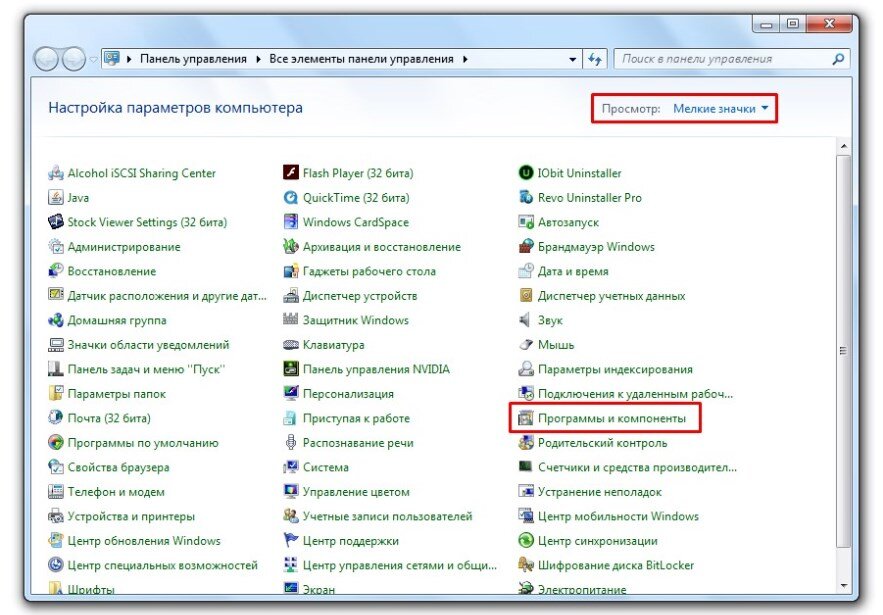Expand the root arrow before Панель управления
This screenshot has height=615, width=883.
coord(129,59)
